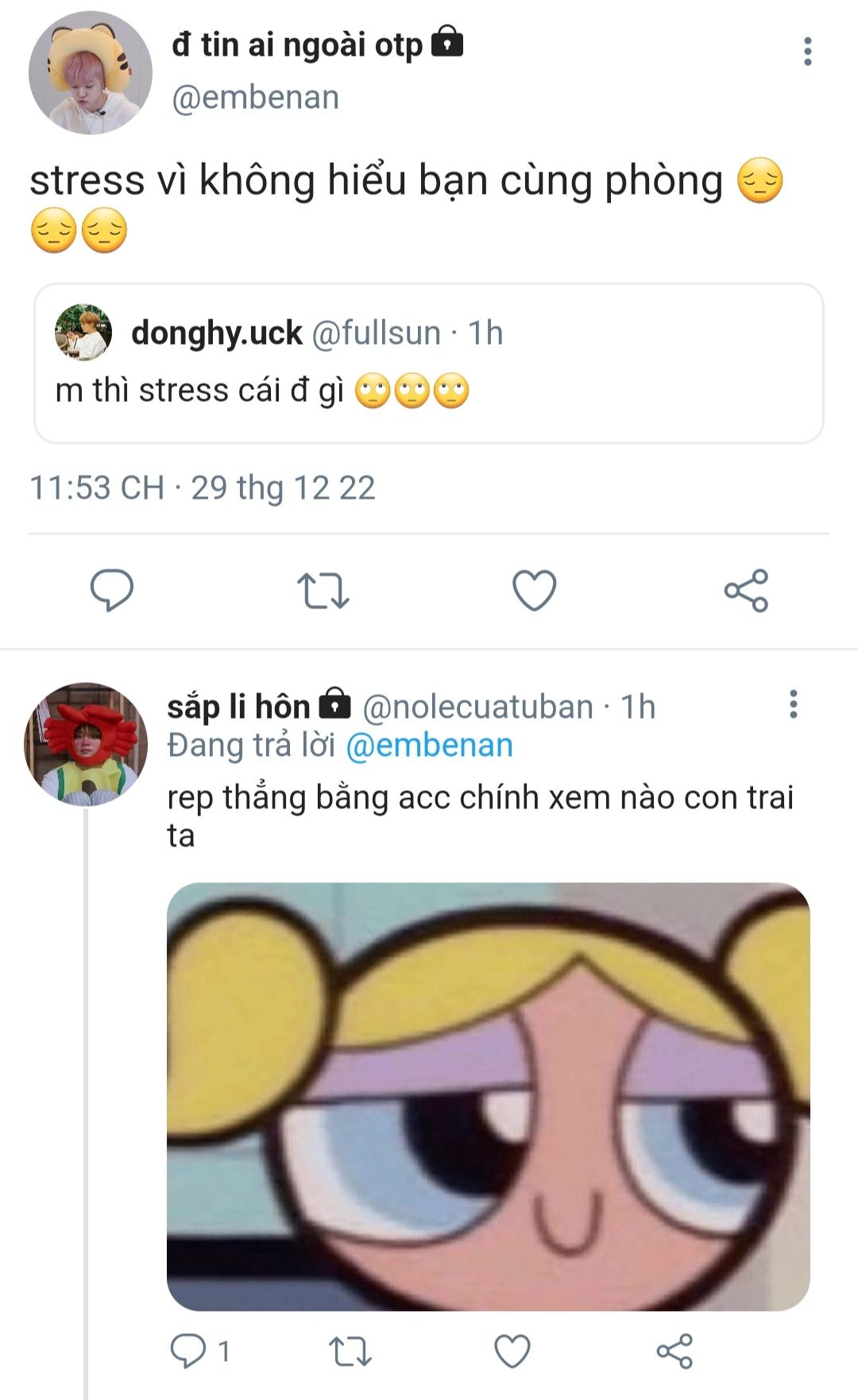Click the @embenan handle under the display name
Image resolution: width=858 pixels, height=1400 pixels.
pos(256,98)
